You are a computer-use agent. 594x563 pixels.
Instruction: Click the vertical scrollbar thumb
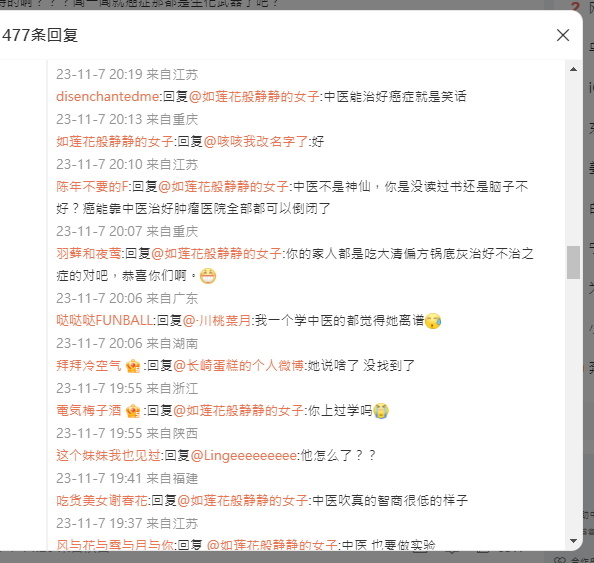pyautogui.click(x=573, y=262)
